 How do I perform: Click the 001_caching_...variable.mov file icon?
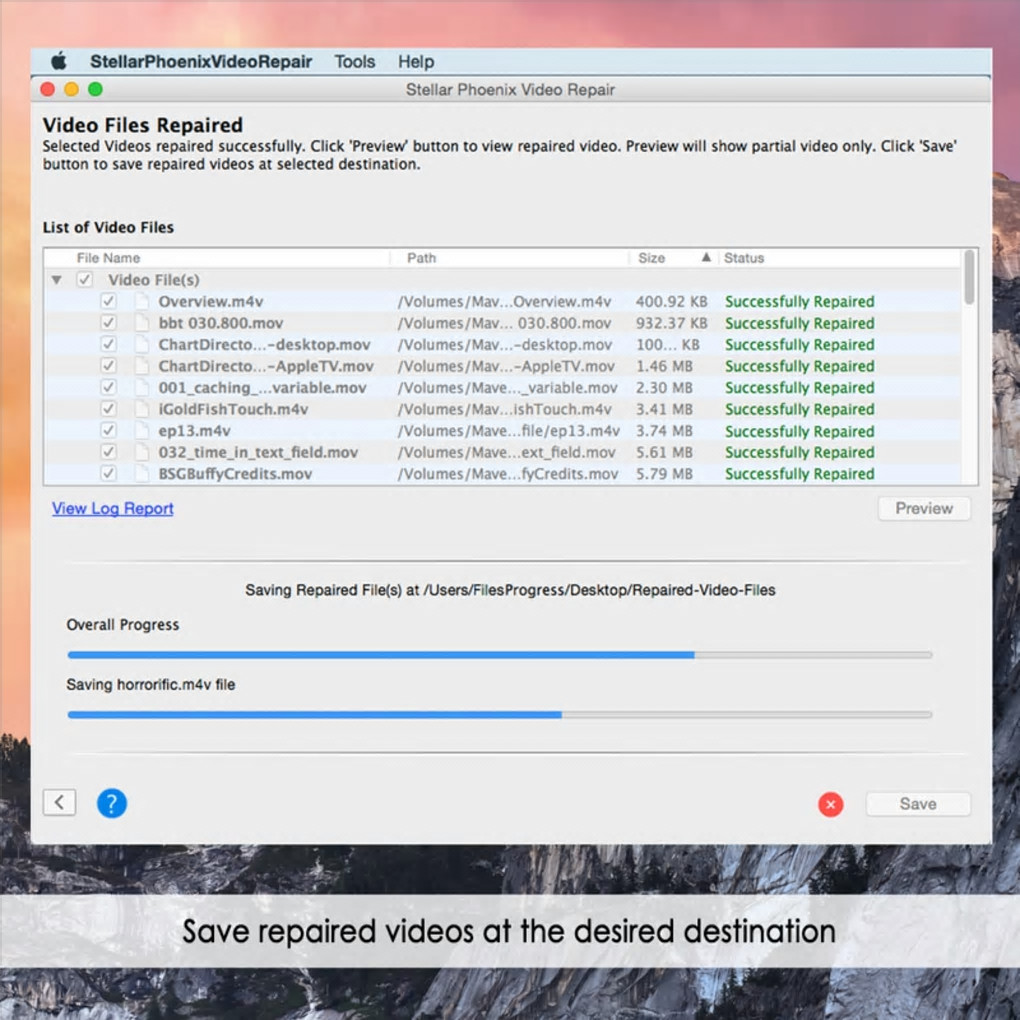click(x=142, y=387)
